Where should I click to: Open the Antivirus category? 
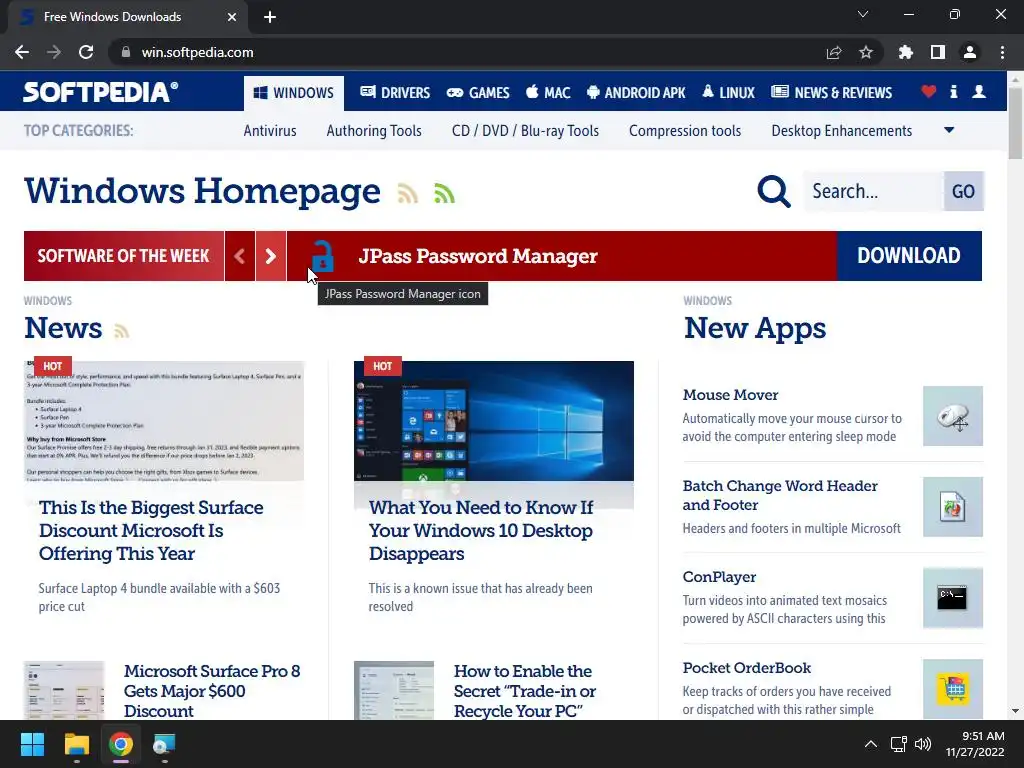270,131
